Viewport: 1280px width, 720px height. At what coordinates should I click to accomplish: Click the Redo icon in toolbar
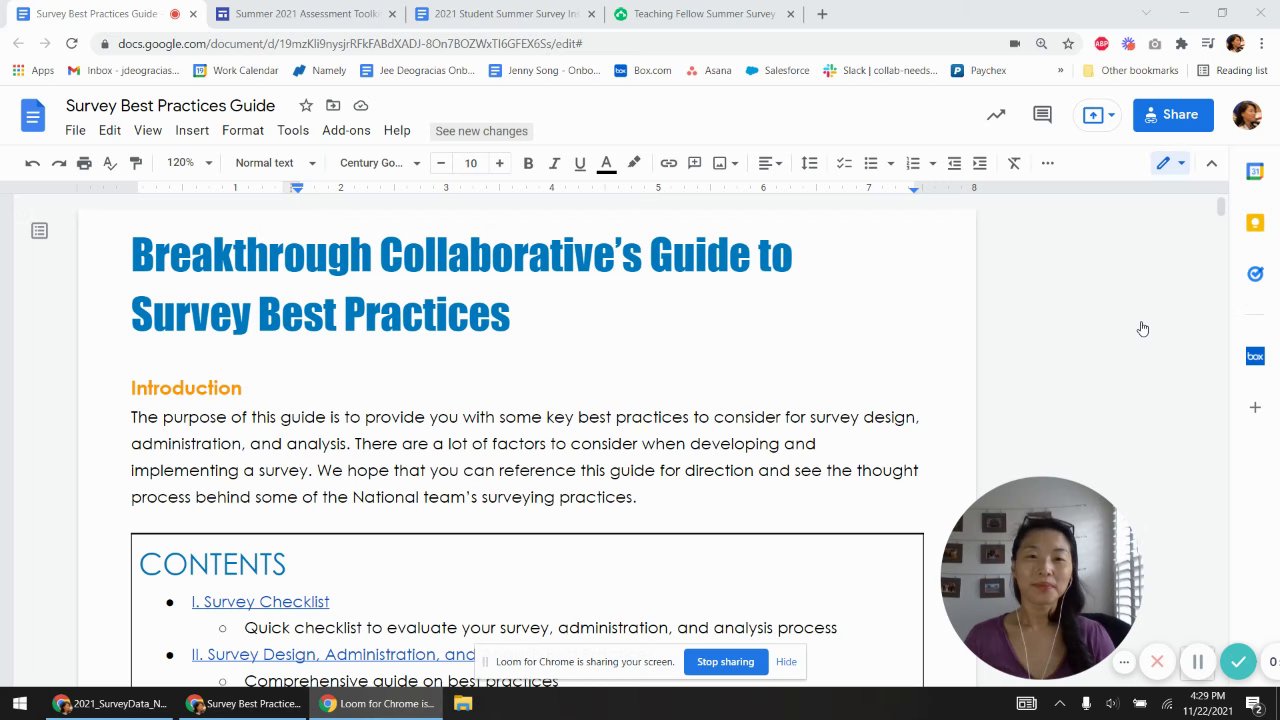pos(58,163)
